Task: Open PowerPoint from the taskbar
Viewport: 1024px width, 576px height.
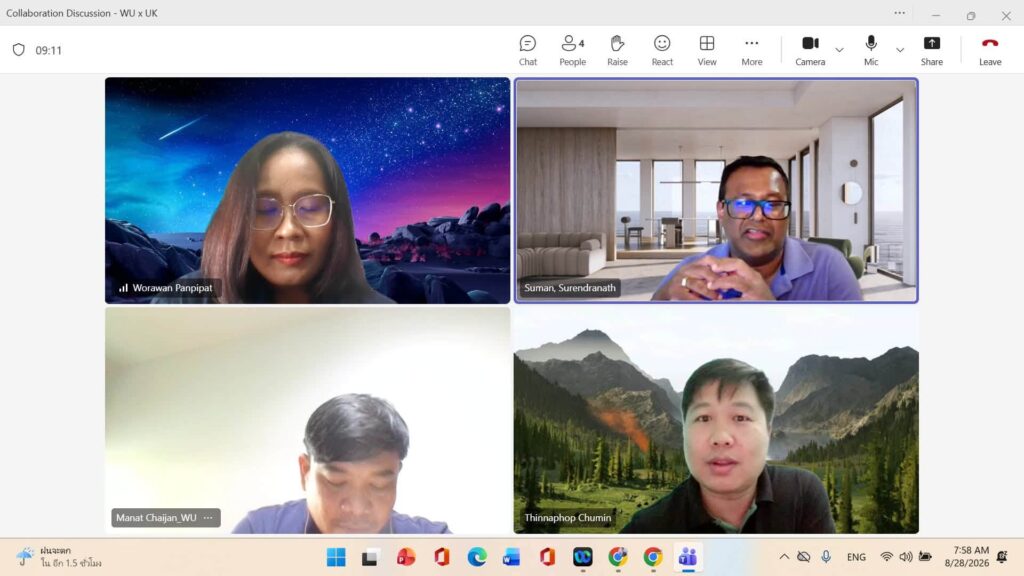Action: click(406, 557)
